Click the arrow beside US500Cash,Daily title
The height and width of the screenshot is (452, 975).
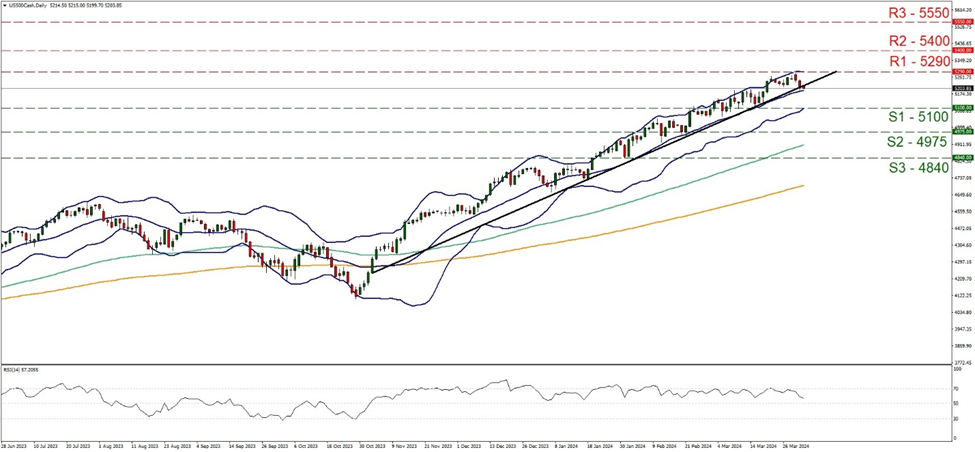[x=4, y=5]
